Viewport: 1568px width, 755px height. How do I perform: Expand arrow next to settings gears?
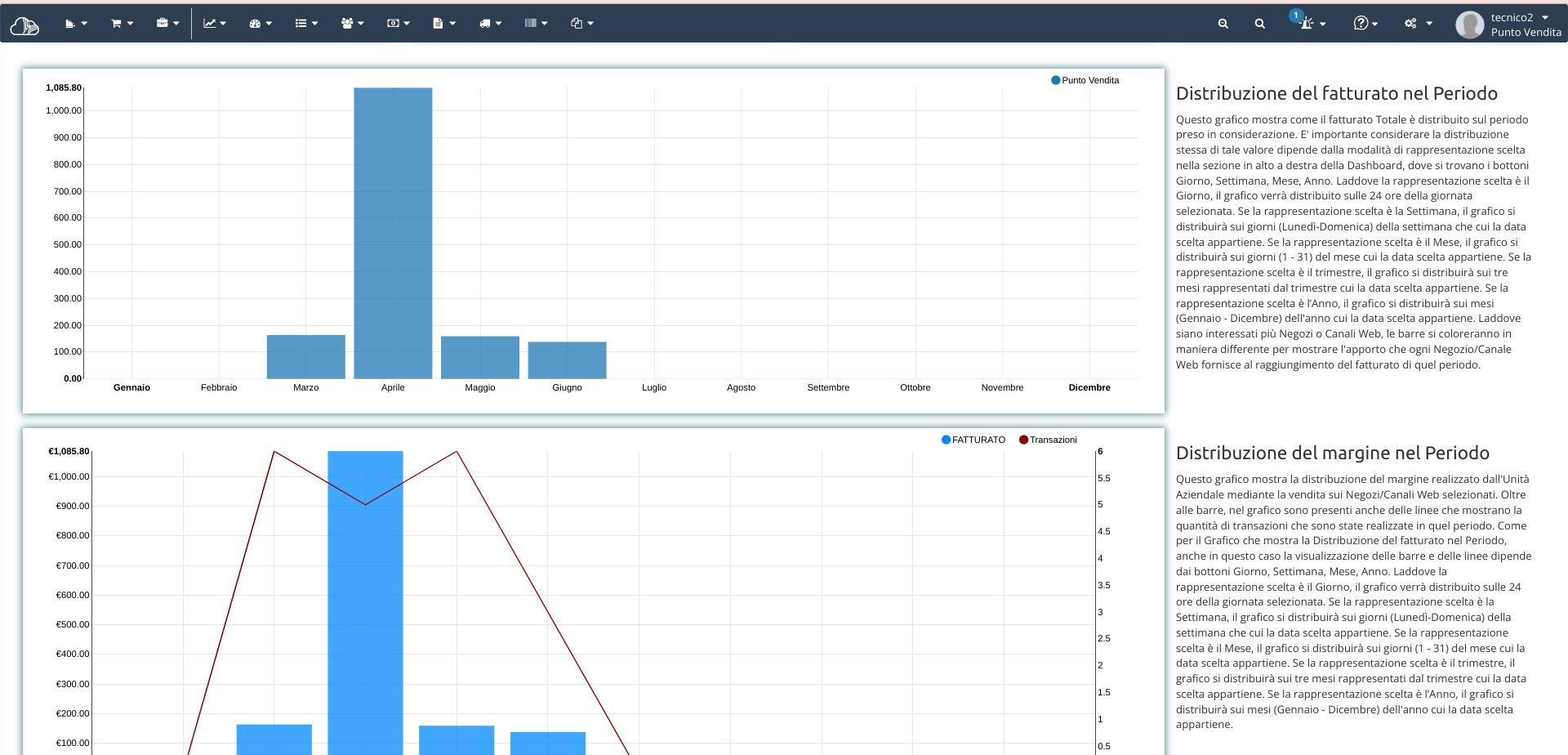pos(1429,24)
